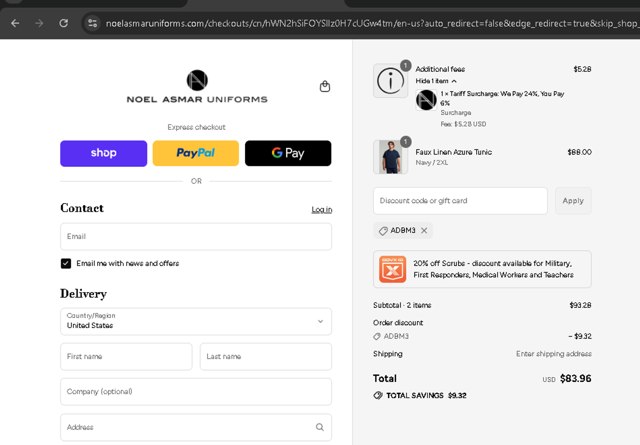Choose Google Pay express checkout

[x=288, y=153]
